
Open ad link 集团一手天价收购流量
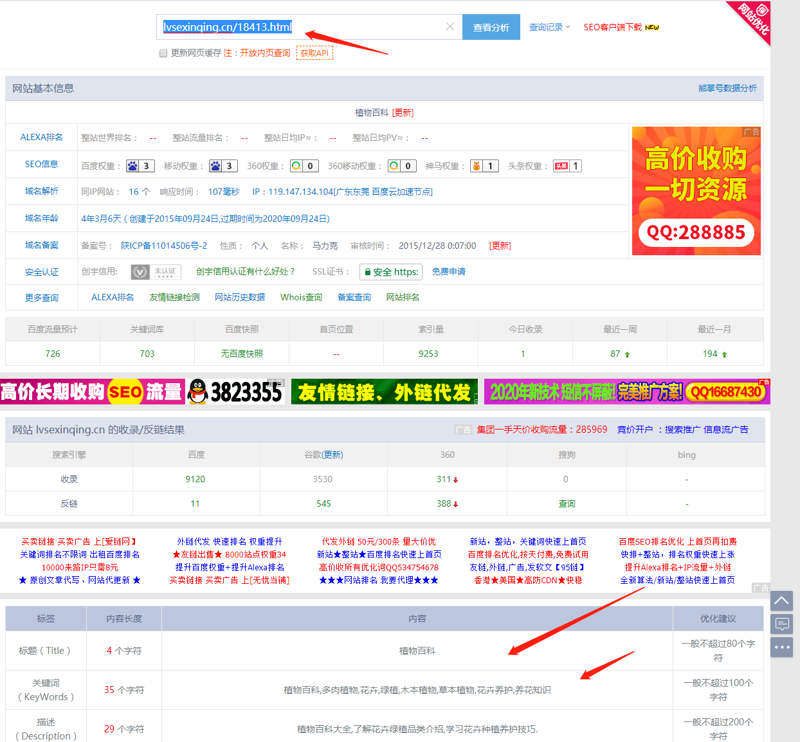click(542, 430)
